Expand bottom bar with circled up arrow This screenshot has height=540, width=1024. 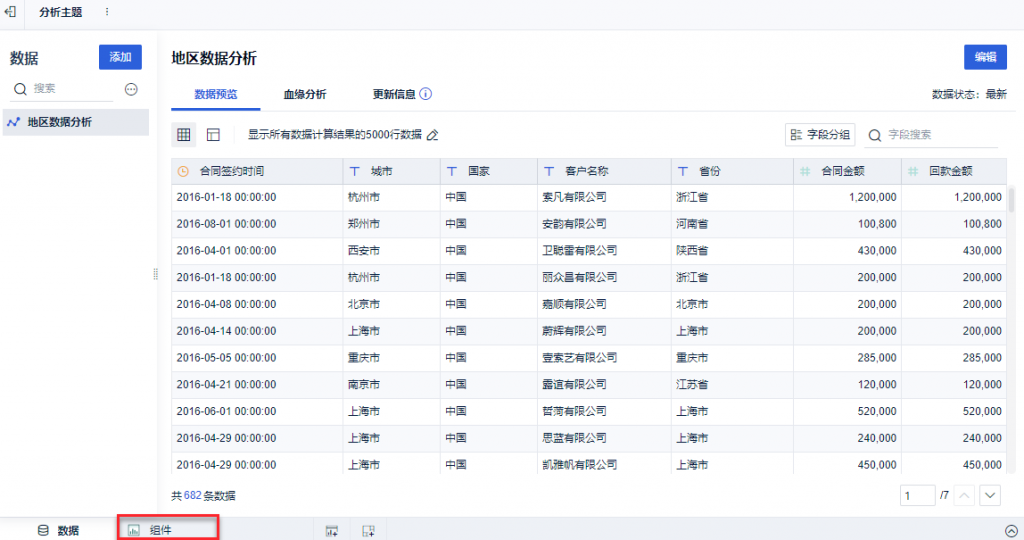coord(1011,531)
